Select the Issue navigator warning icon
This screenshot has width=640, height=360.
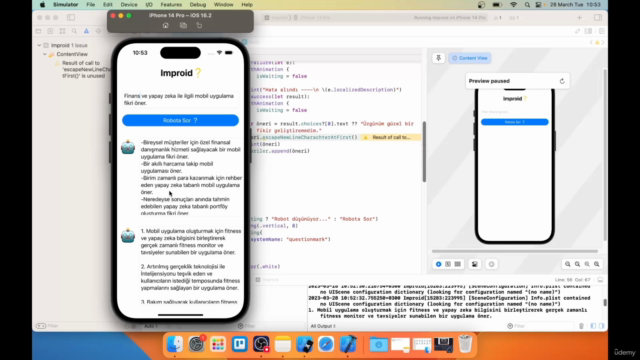86,31
